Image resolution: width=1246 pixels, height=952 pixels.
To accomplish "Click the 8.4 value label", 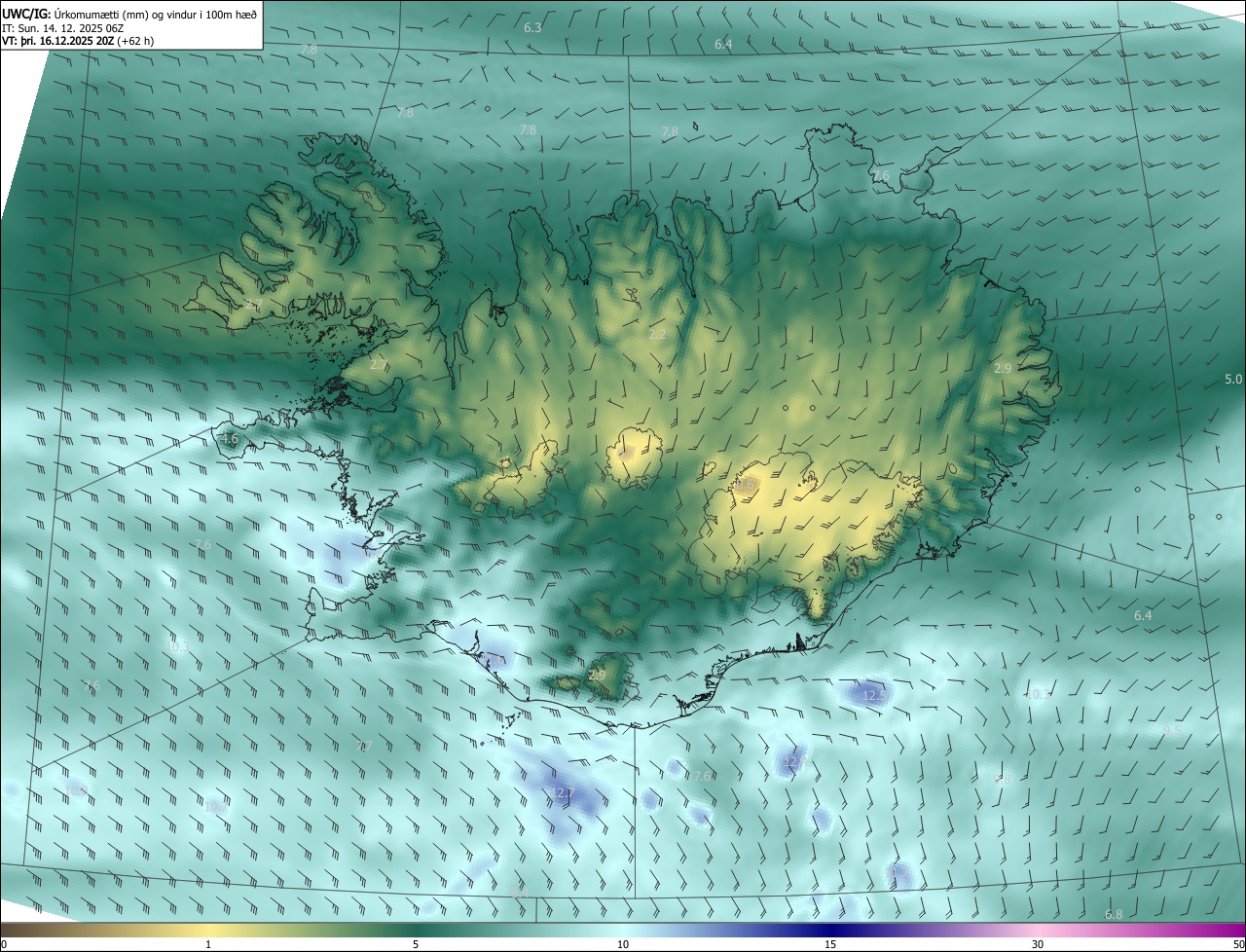I will coord(519,892).
